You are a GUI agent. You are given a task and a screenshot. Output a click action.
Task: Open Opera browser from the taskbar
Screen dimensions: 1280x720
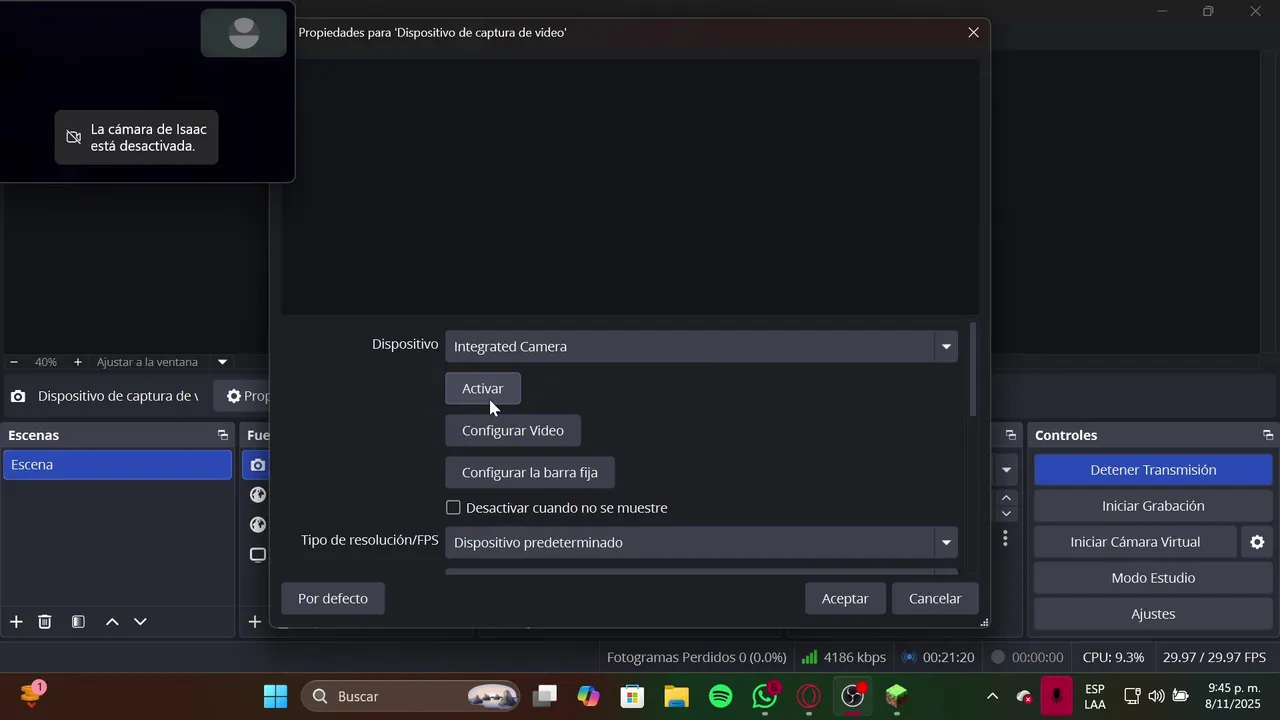click(x=809, y=696)
